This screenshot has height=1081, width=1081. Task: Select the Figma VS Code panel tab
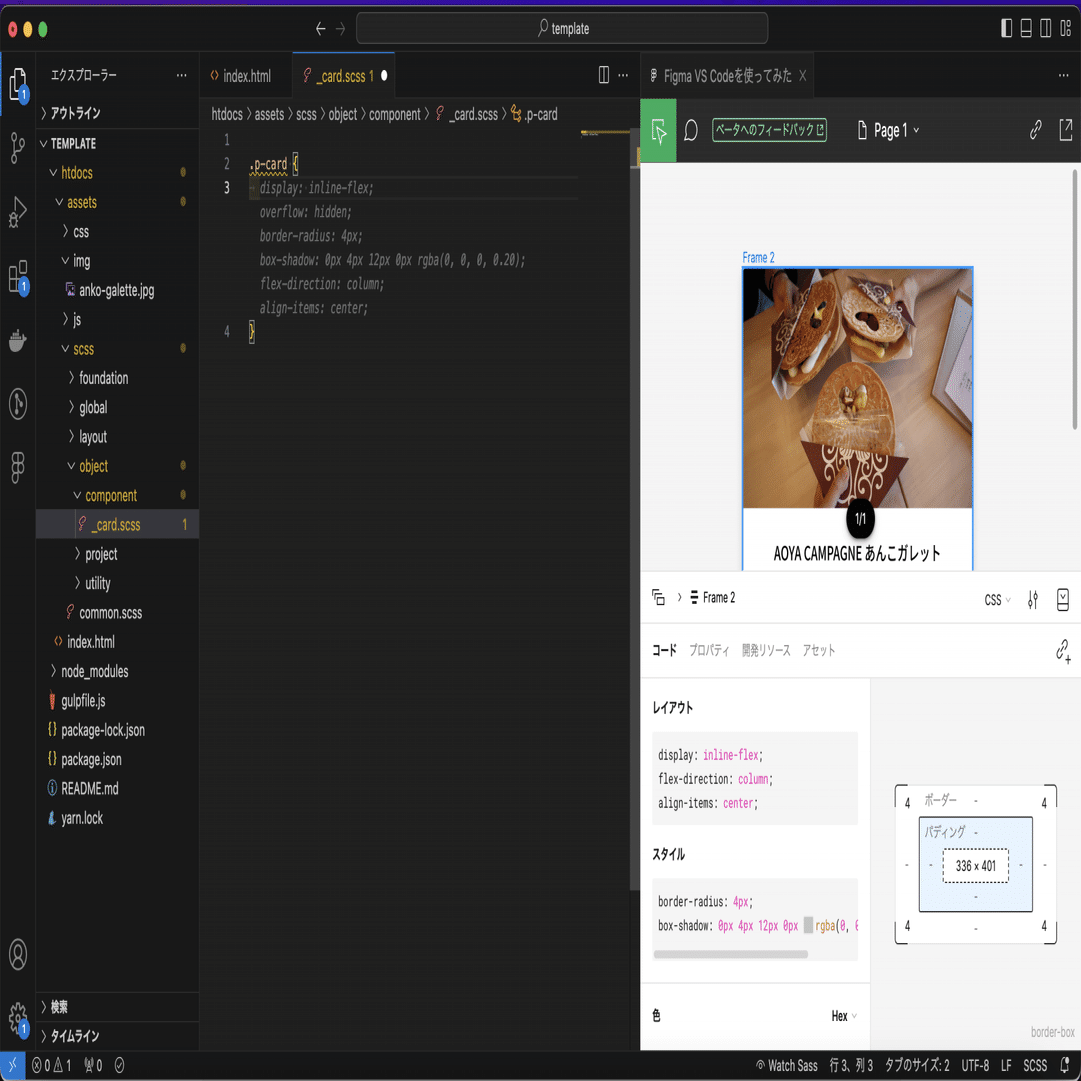[727, 76]
